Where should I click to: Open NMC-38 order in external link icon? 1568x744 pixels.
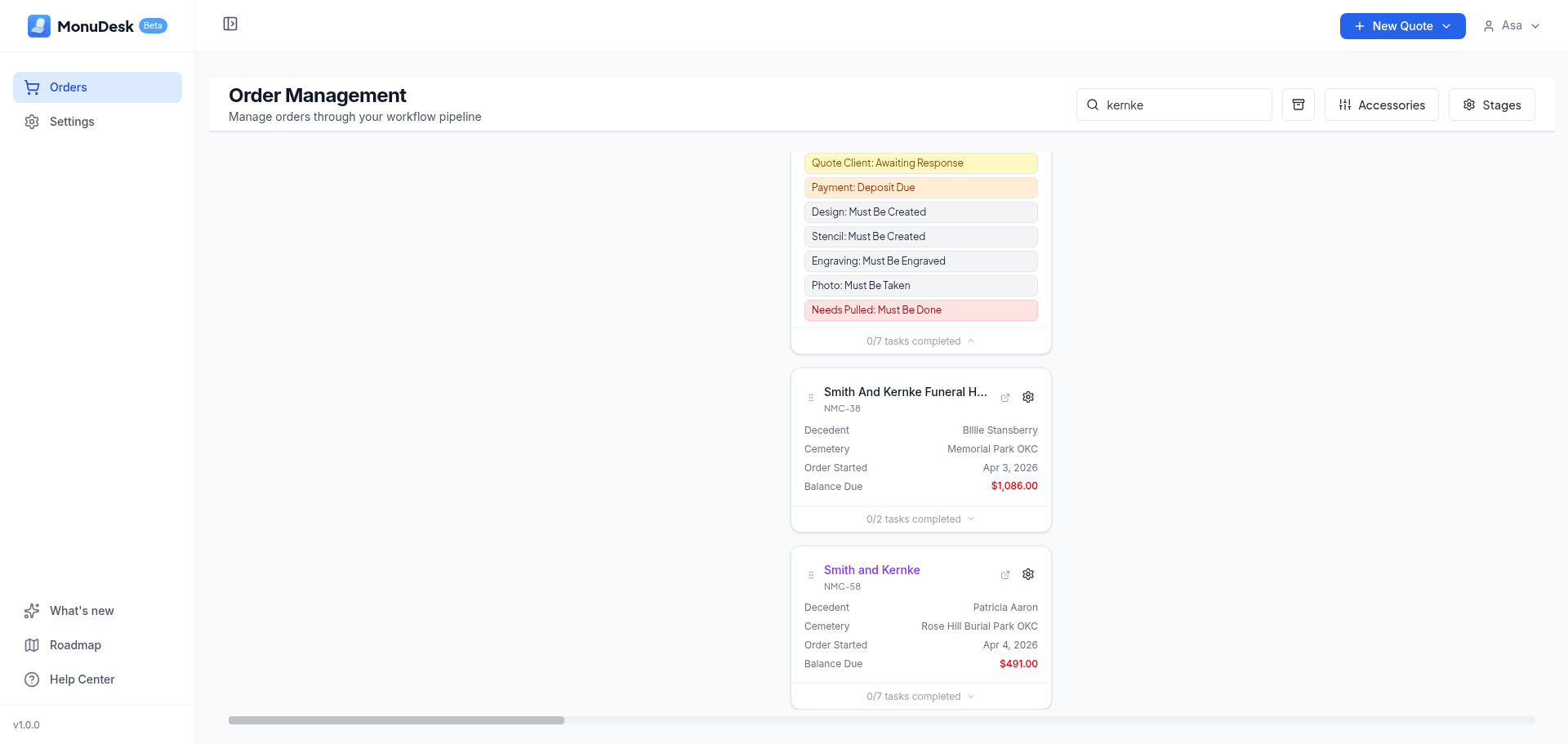click(x=1005, y=398)
